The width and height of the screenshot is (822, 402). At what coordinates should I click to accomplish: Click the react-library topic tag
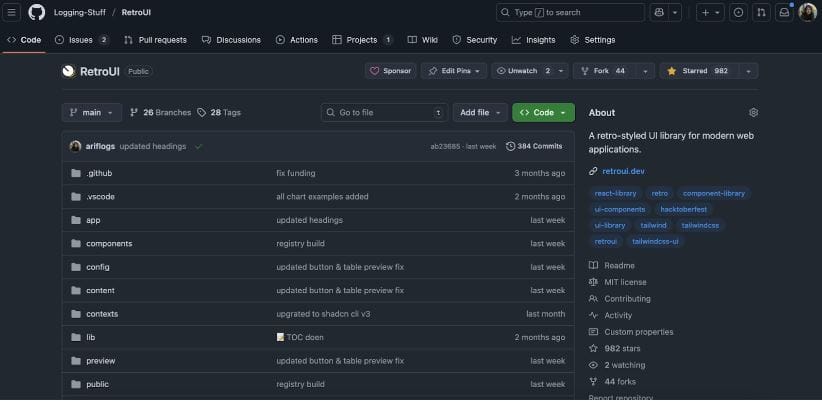[615, 193]
